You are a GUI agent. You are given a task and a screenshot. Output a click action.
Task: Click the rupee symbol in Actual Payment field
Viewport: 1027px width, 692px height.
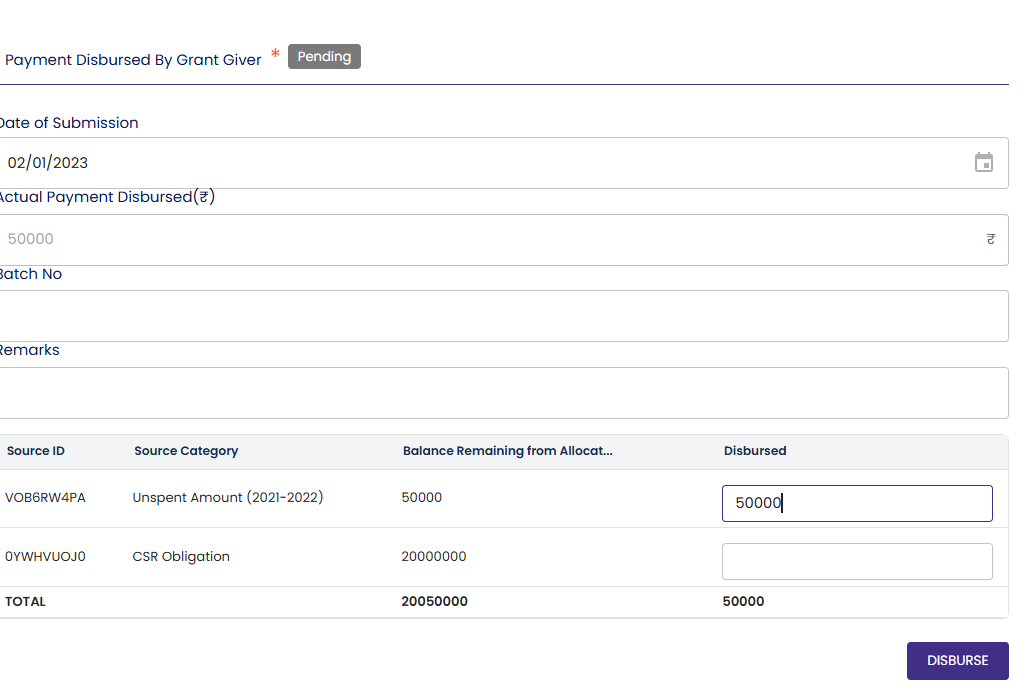[990, 240]
